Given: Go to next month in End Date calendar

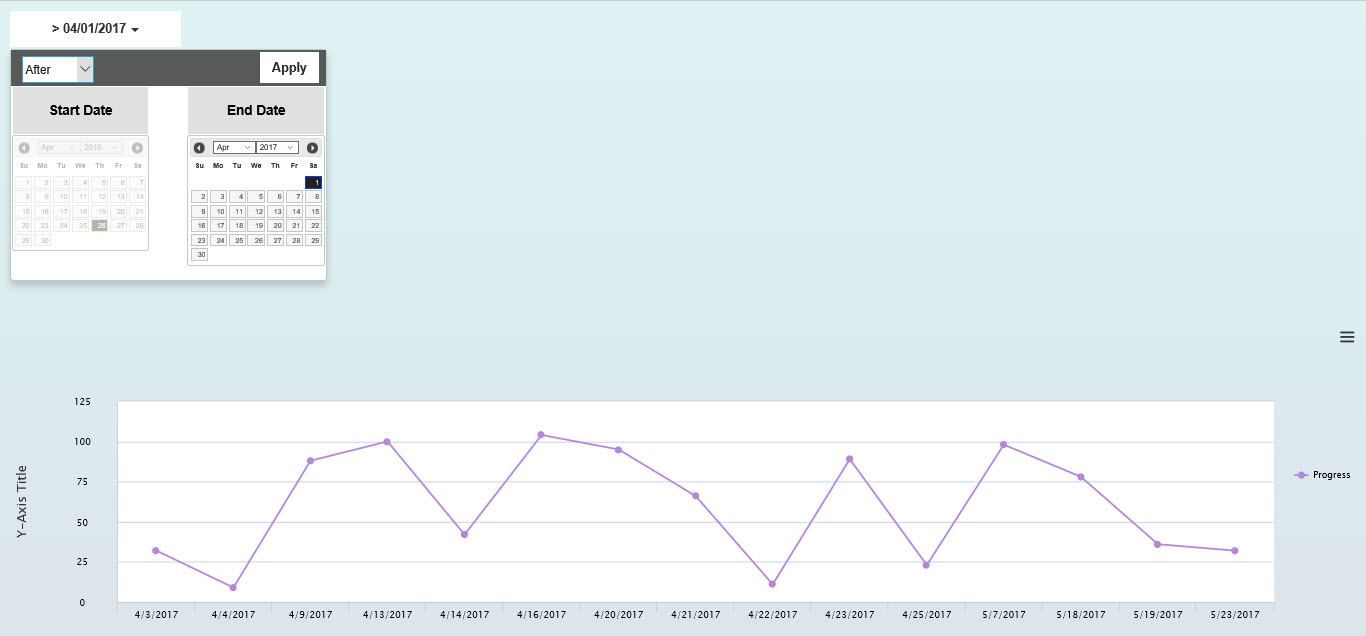Looking at the screenshot, I should (x=312, y=148).
